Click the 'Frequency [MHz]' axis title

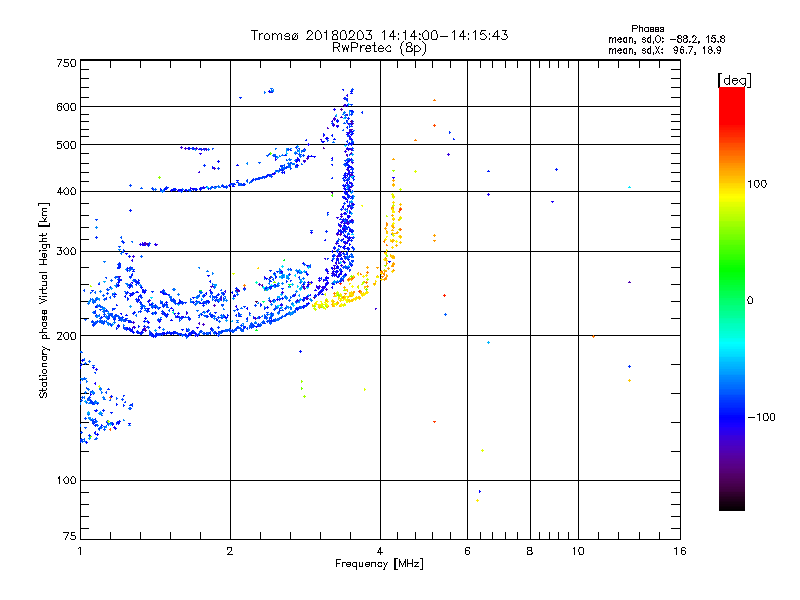[x=379, y=564]
